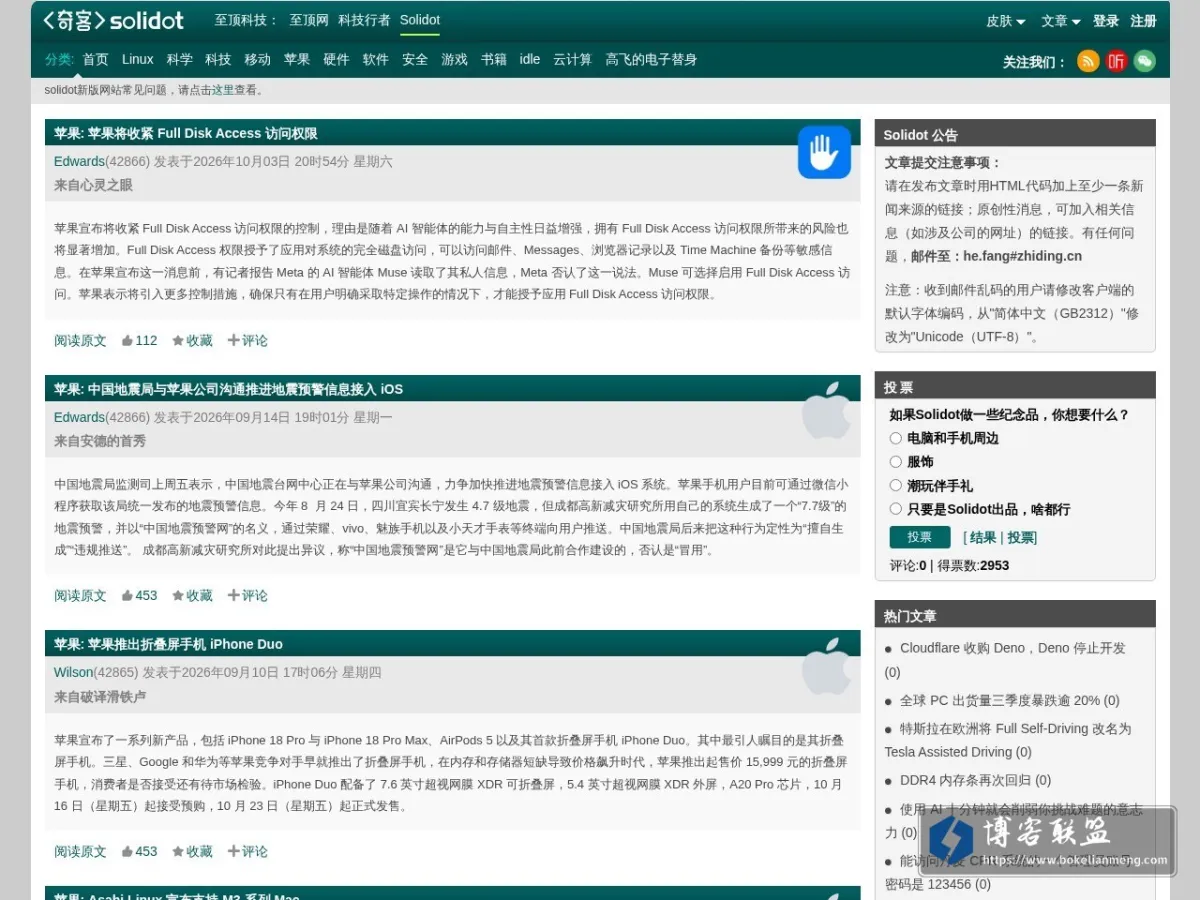The width and height of the screenshot is (1200, 900).
Task: Open the 硬件 category
Action: (x=336, y=59)
